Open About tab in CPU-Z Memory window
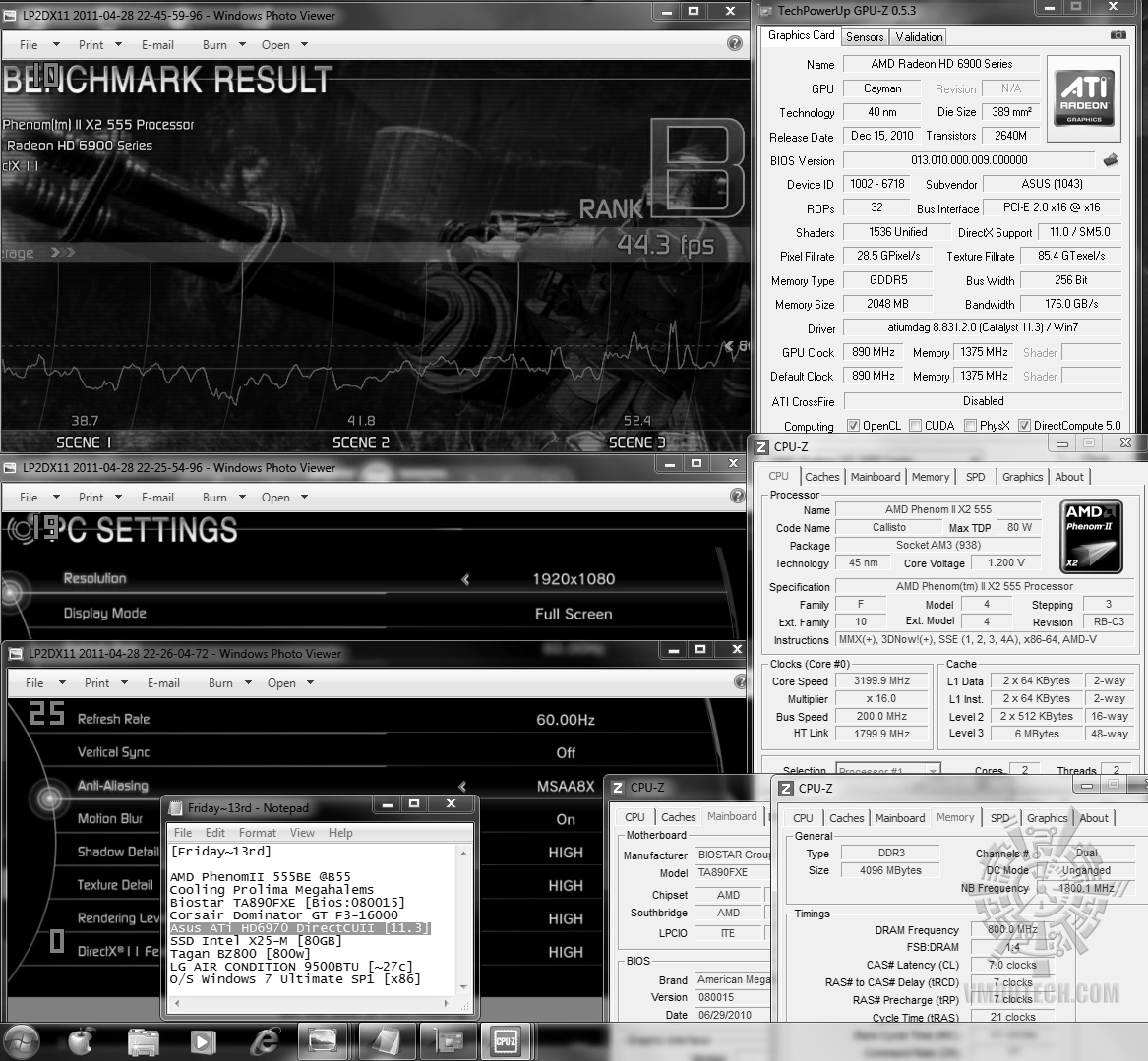 1094,818
